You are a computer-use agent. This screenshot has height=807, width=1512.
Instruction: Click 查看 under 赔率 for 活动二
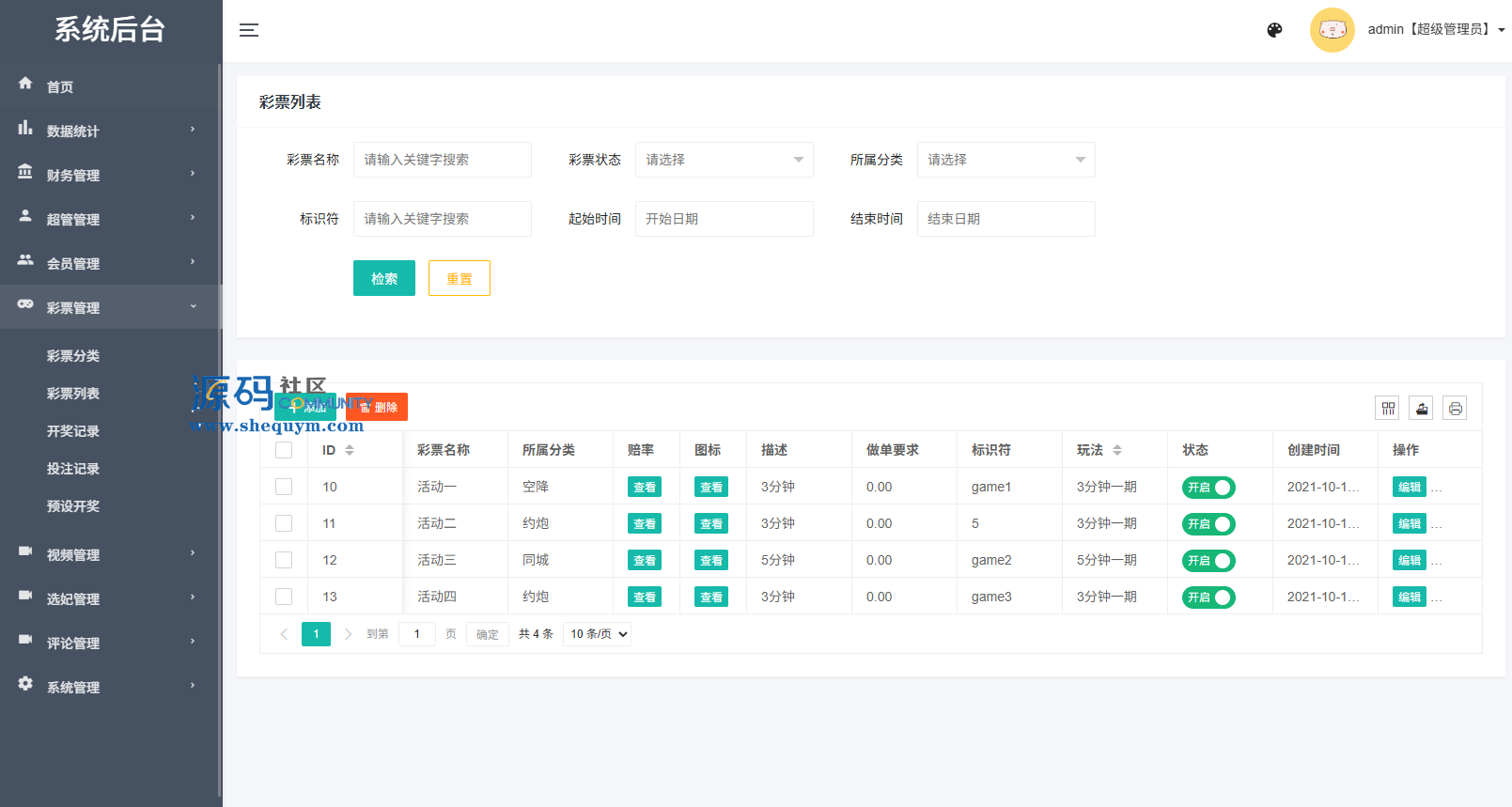point(644,524)
